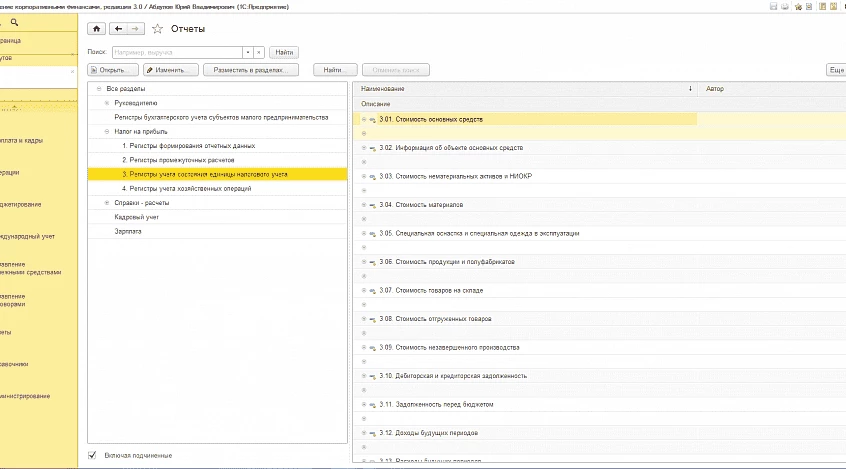Collapse the Все разделы tree node
Screen dimensions: 846x469
pyautogui.click(x=99, y=89)
